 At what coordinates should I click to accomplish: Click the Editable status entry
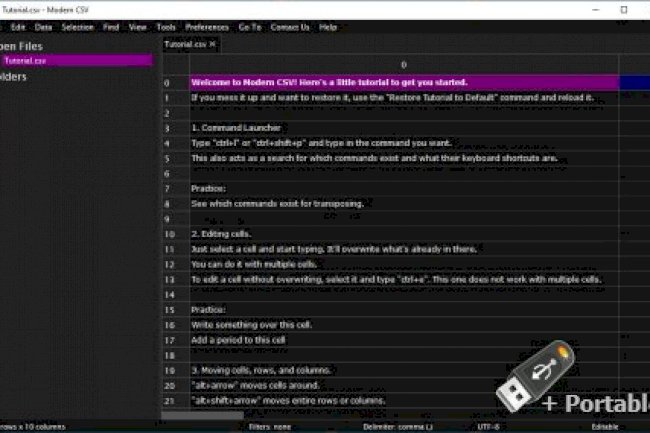(605, 427)
